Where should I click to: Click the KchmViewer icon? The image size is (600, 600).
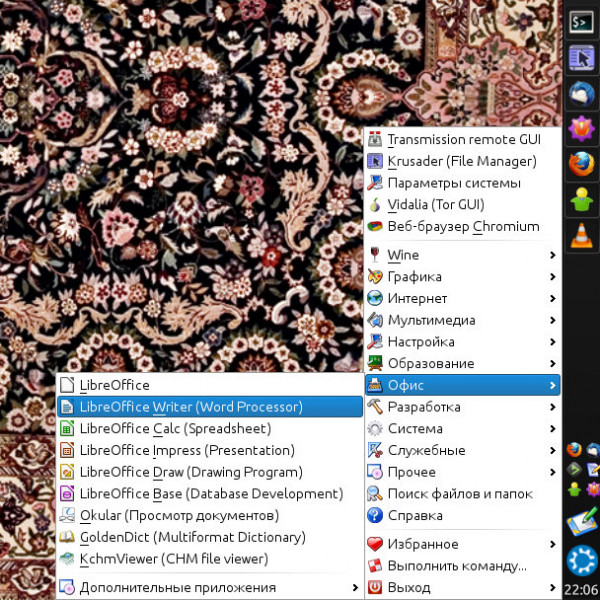[67, 559]
